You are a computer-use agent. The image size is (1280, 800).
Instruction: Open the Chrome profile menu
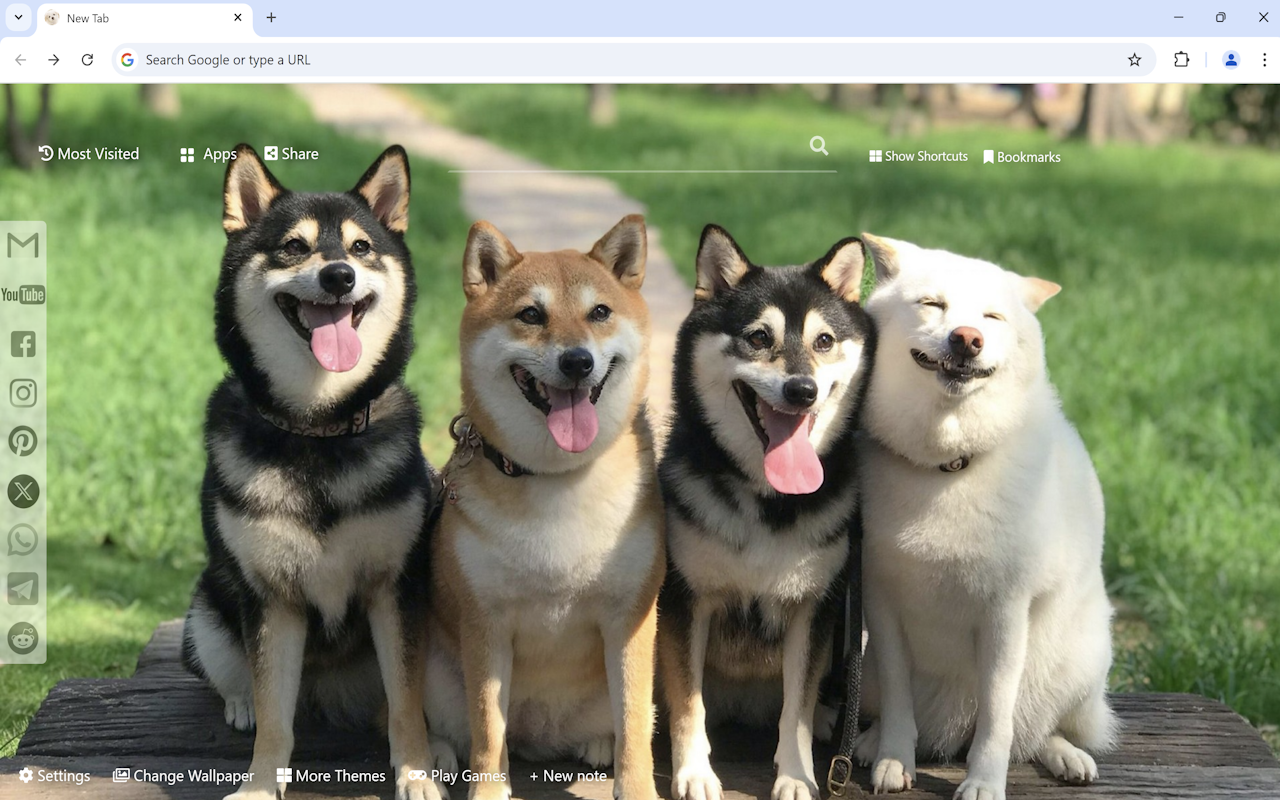[1230, 59]
